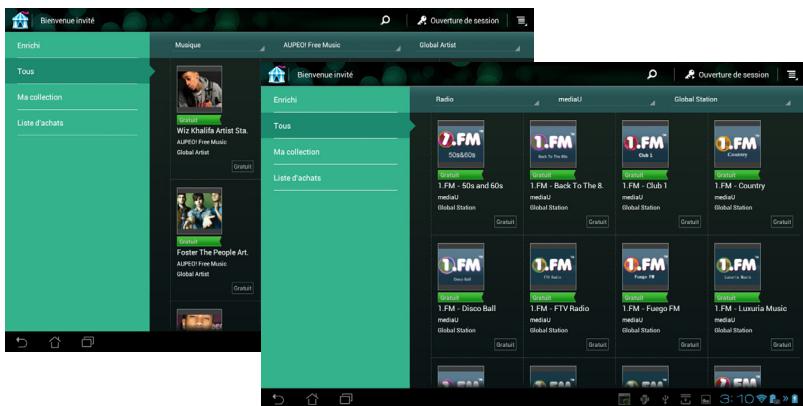The height and width of the screenshot is (406, 803).
Task: Tap Gratuit button for 1.FM - Disco Ball
Action: [x=505, y=345]
